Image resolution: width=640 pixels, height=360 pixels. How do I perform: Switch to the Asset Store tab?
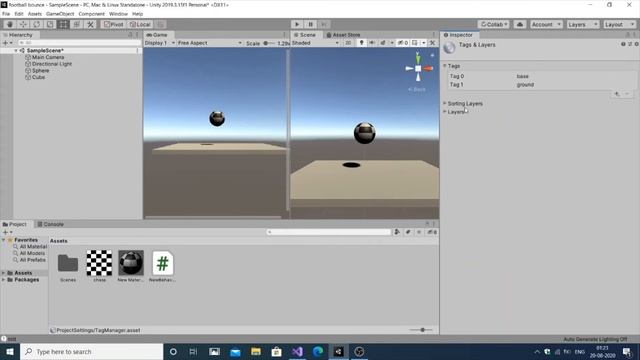click(343, 35)
